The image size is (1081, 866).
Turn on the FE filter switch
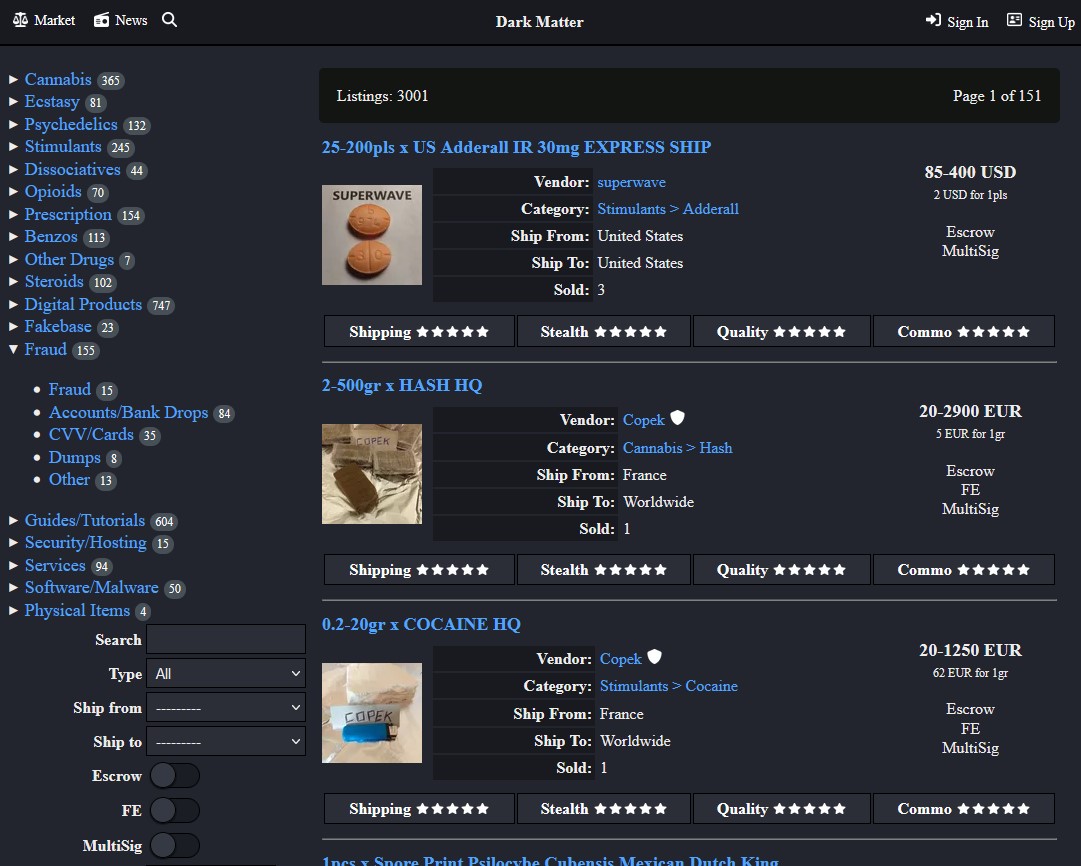click(x=175, y=810)
